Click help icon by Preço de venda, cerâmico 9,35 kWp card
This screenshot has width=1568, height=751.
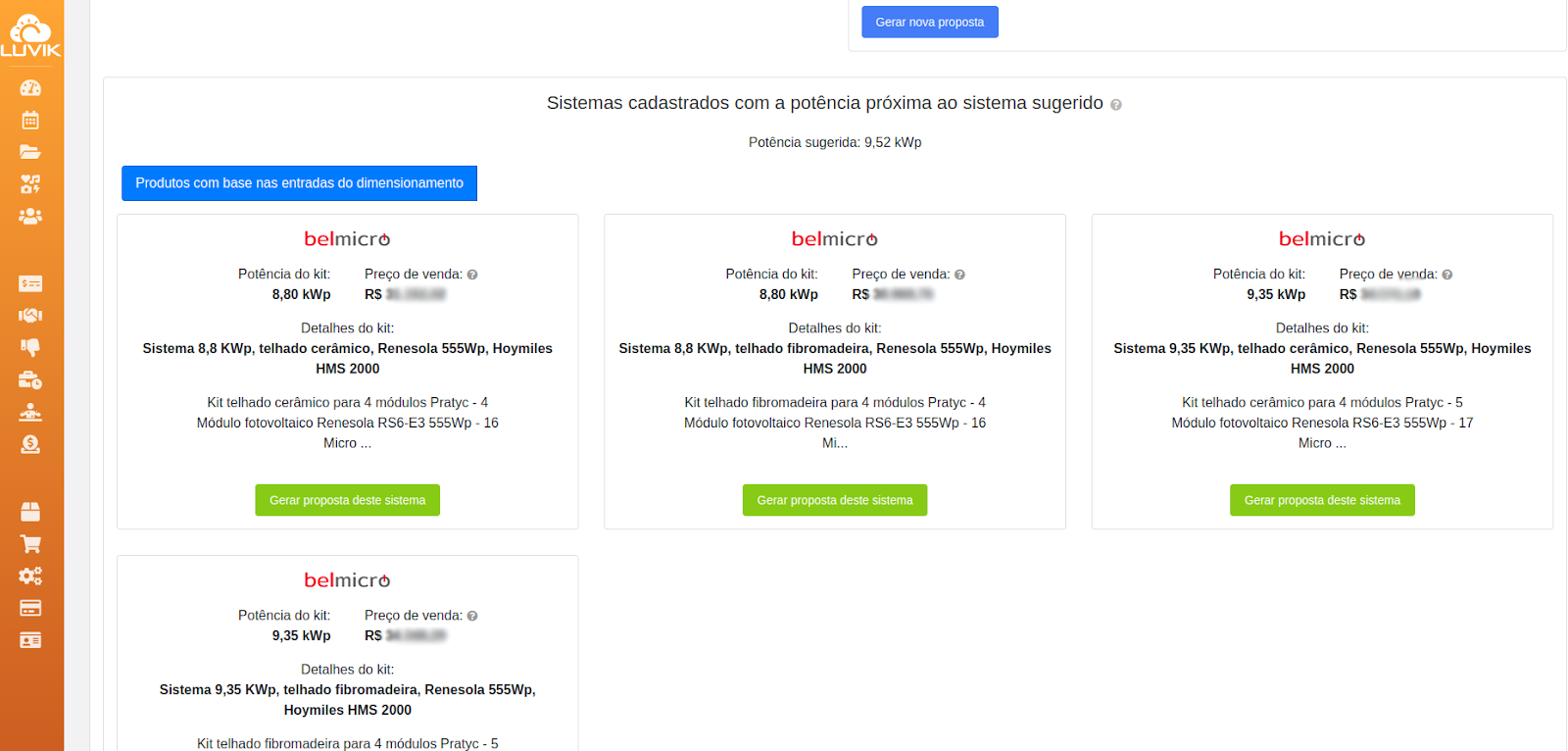coord(1447,275)
